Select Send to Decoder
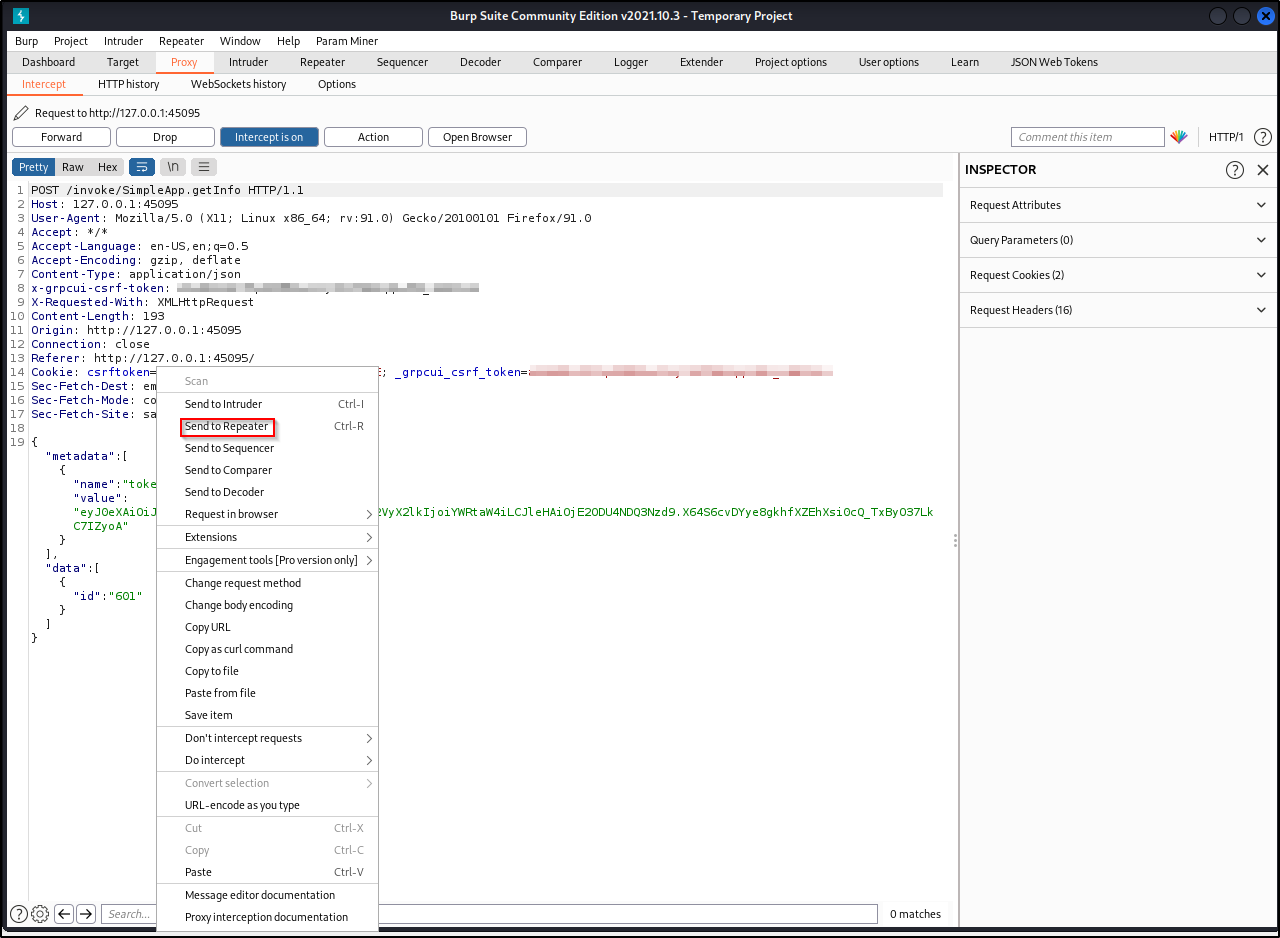 267,492
